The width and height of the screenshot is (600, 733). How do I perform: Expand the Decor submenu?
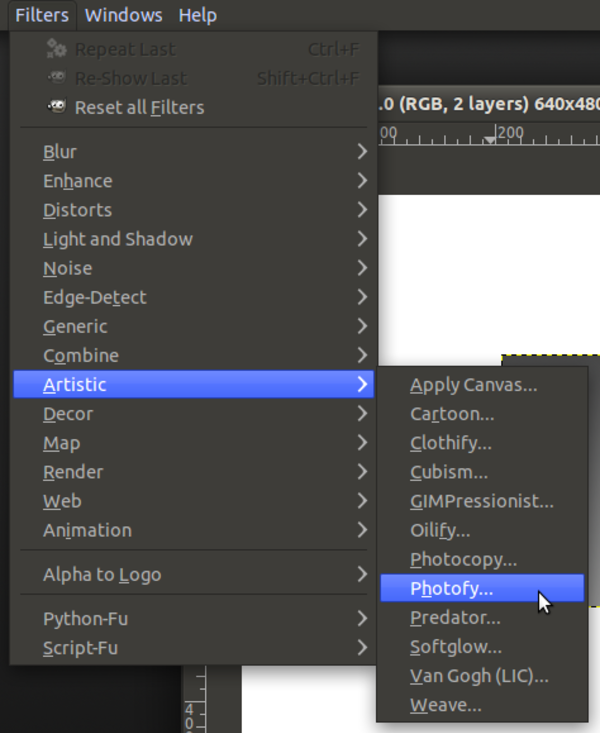pos(193,414)
